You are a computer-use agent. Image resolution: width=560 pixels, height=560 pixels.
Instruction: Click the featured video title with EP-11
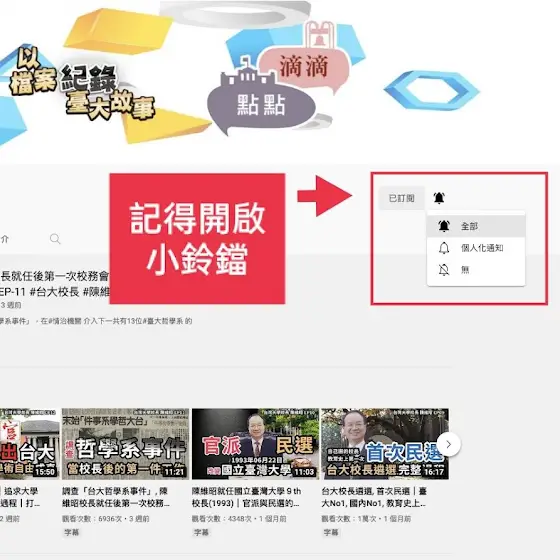54,284
